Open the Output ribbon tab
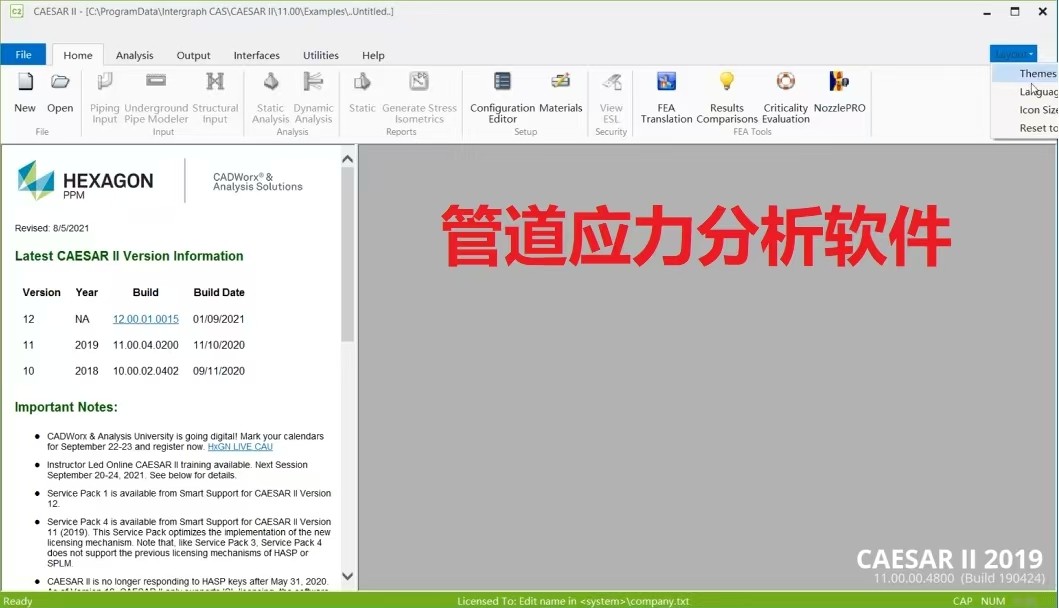The image size is (1059, 608). pyautogui.click(x=193, y=55)
